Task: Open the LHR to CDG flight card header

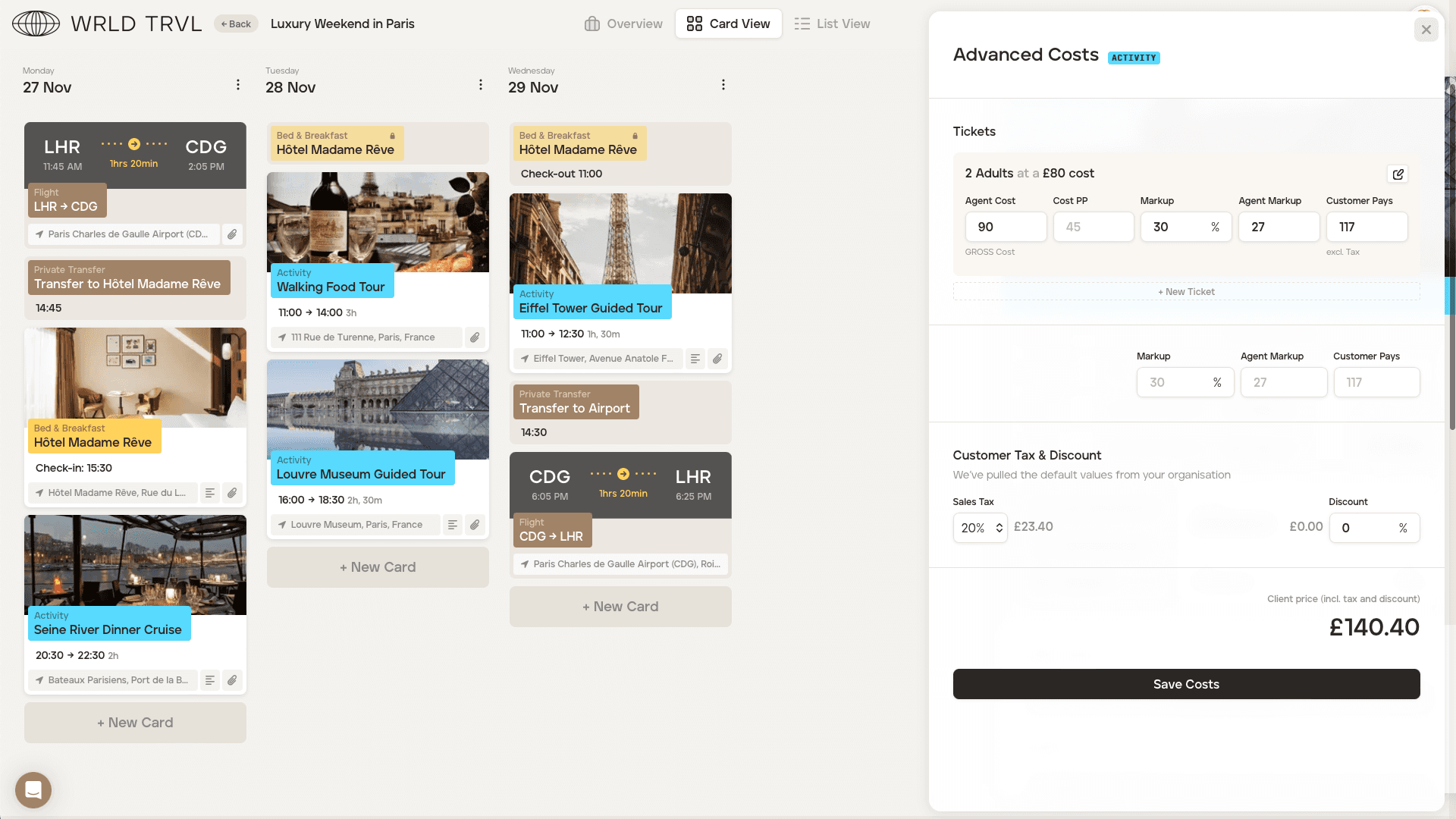Action: coord(135,155)
